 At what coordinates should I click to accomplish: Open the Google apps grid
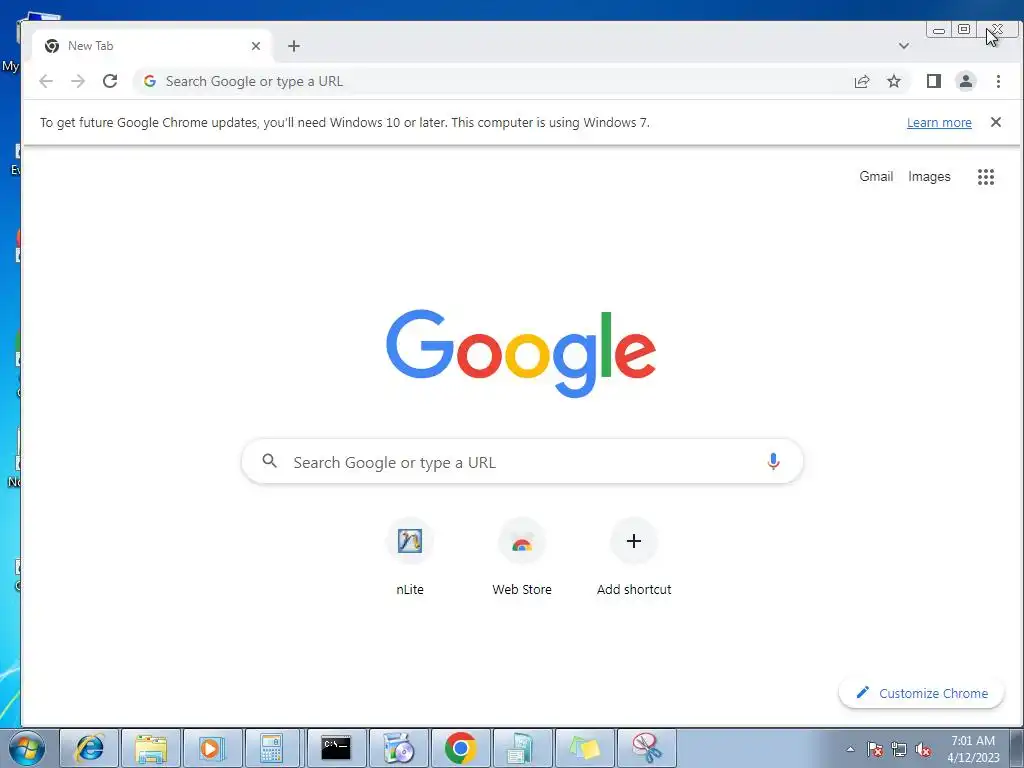(x=985, y=176)
